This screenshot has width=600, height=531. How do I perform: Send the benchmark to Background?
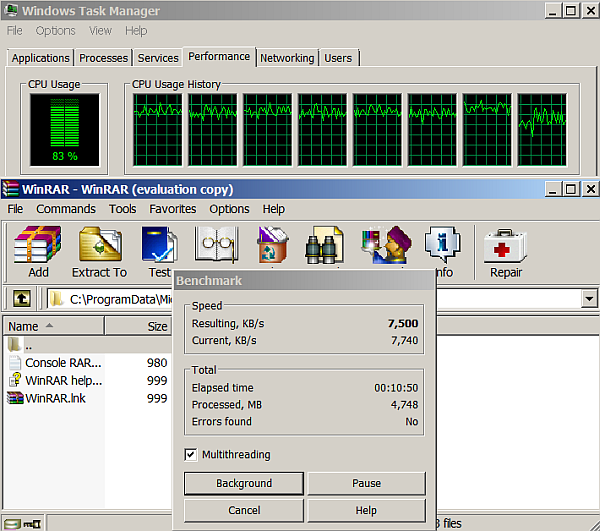(244, 483)
